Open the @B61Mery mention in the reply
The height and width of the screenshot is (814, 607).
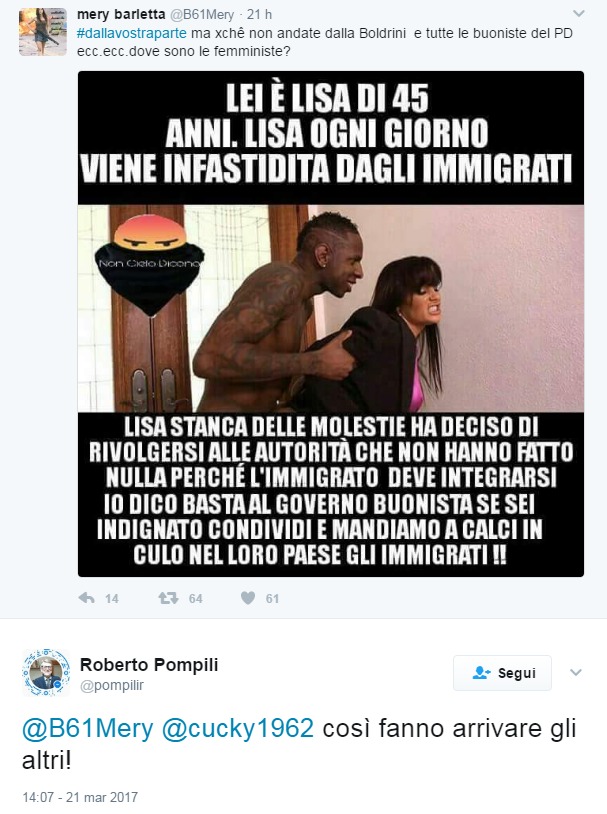[87, 728]
